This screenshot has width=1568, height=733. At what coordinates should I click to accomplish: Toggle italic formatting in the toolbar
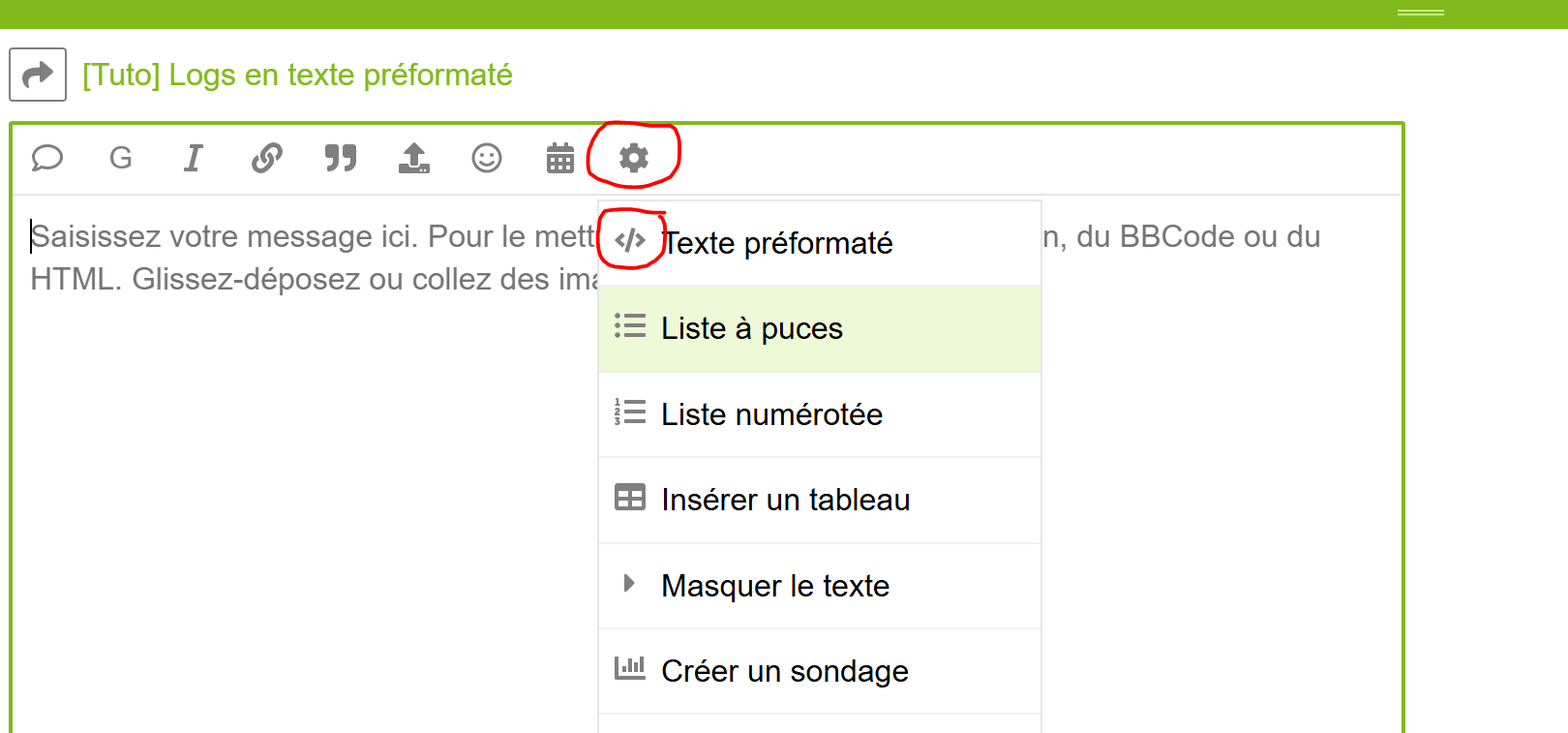click(x=194, y=158)
